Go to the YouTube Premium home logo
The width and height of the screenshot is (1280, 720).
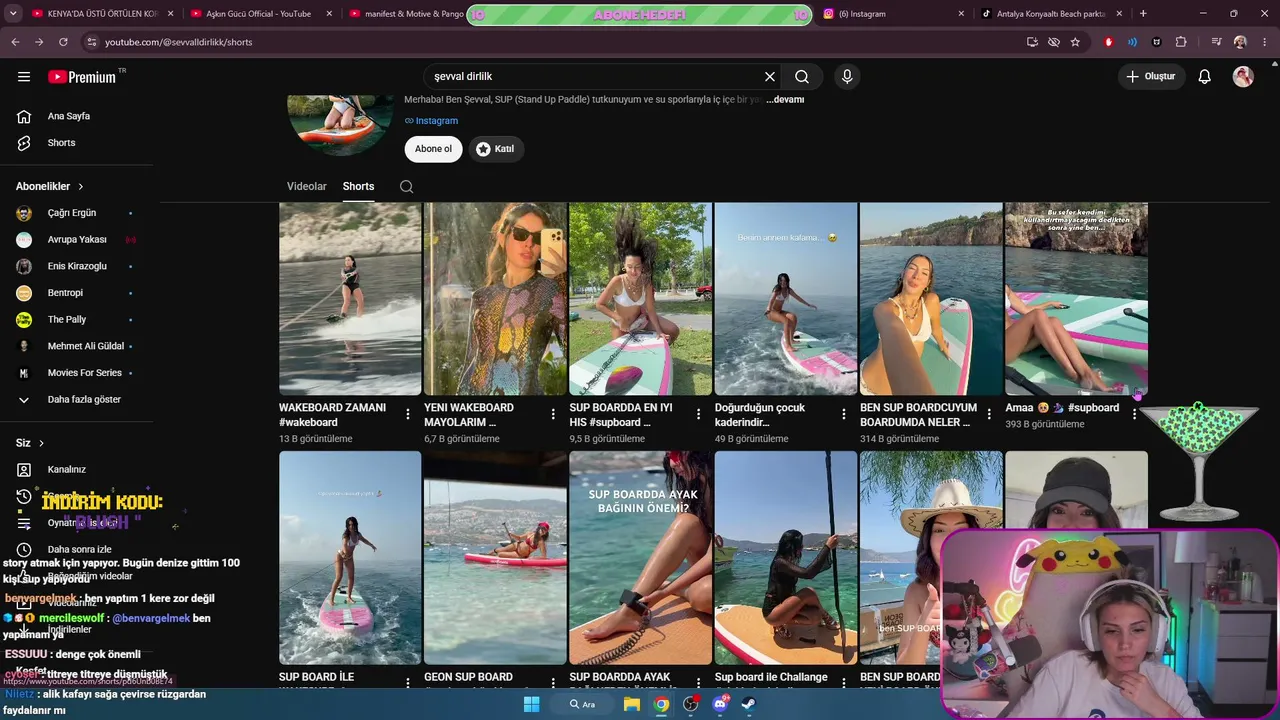[x=82, y=77]
